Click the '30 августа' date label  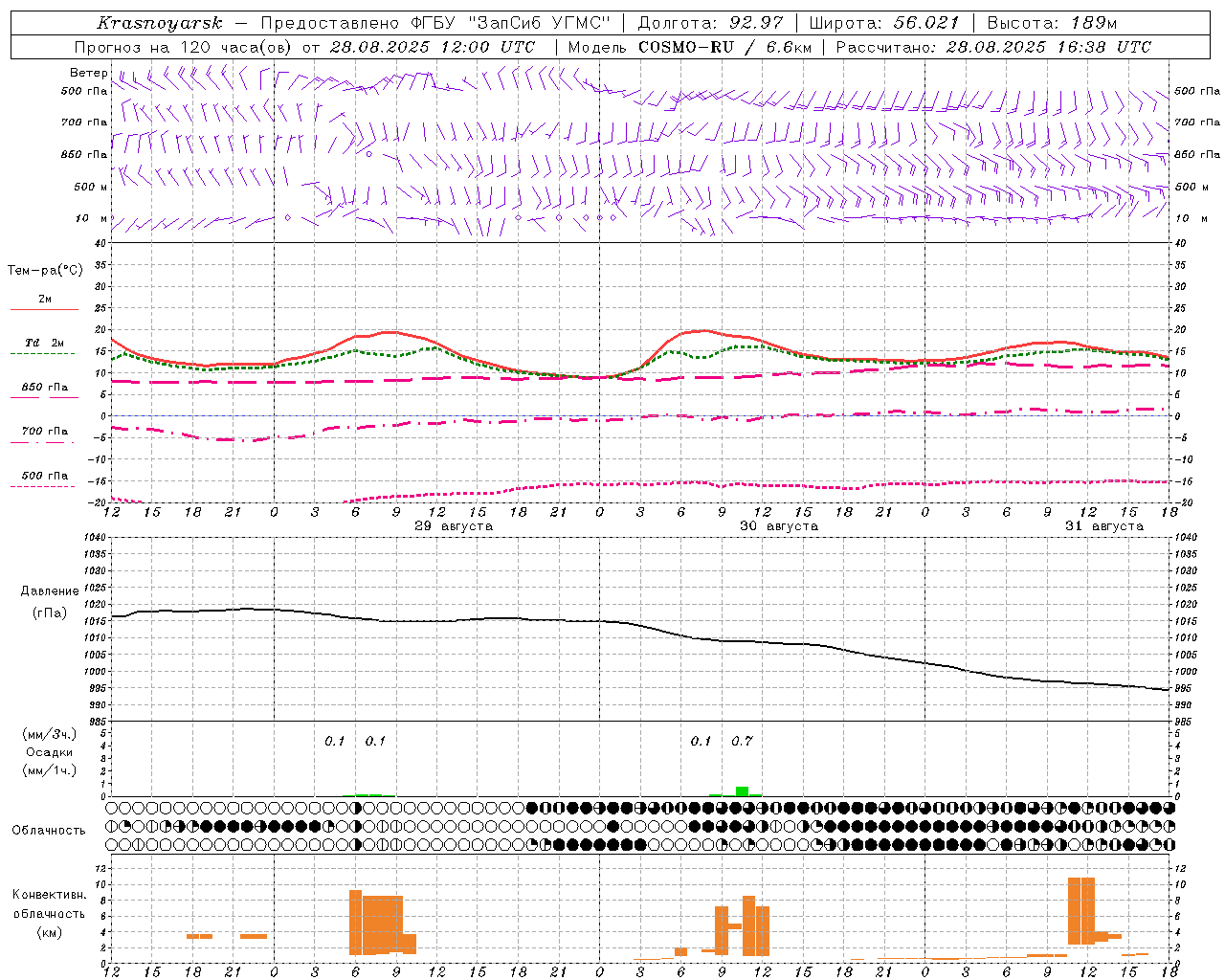(x=779, y=526)
